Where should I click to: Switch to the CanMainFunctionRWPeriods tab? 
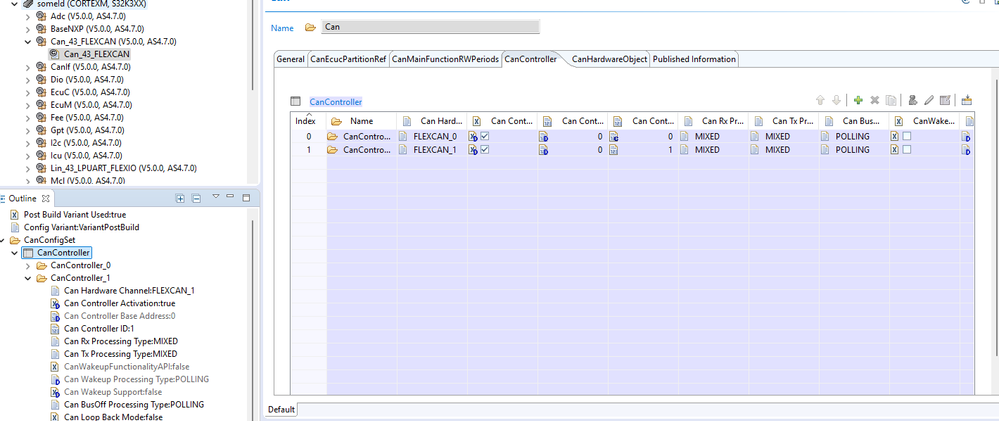(445, 59)
